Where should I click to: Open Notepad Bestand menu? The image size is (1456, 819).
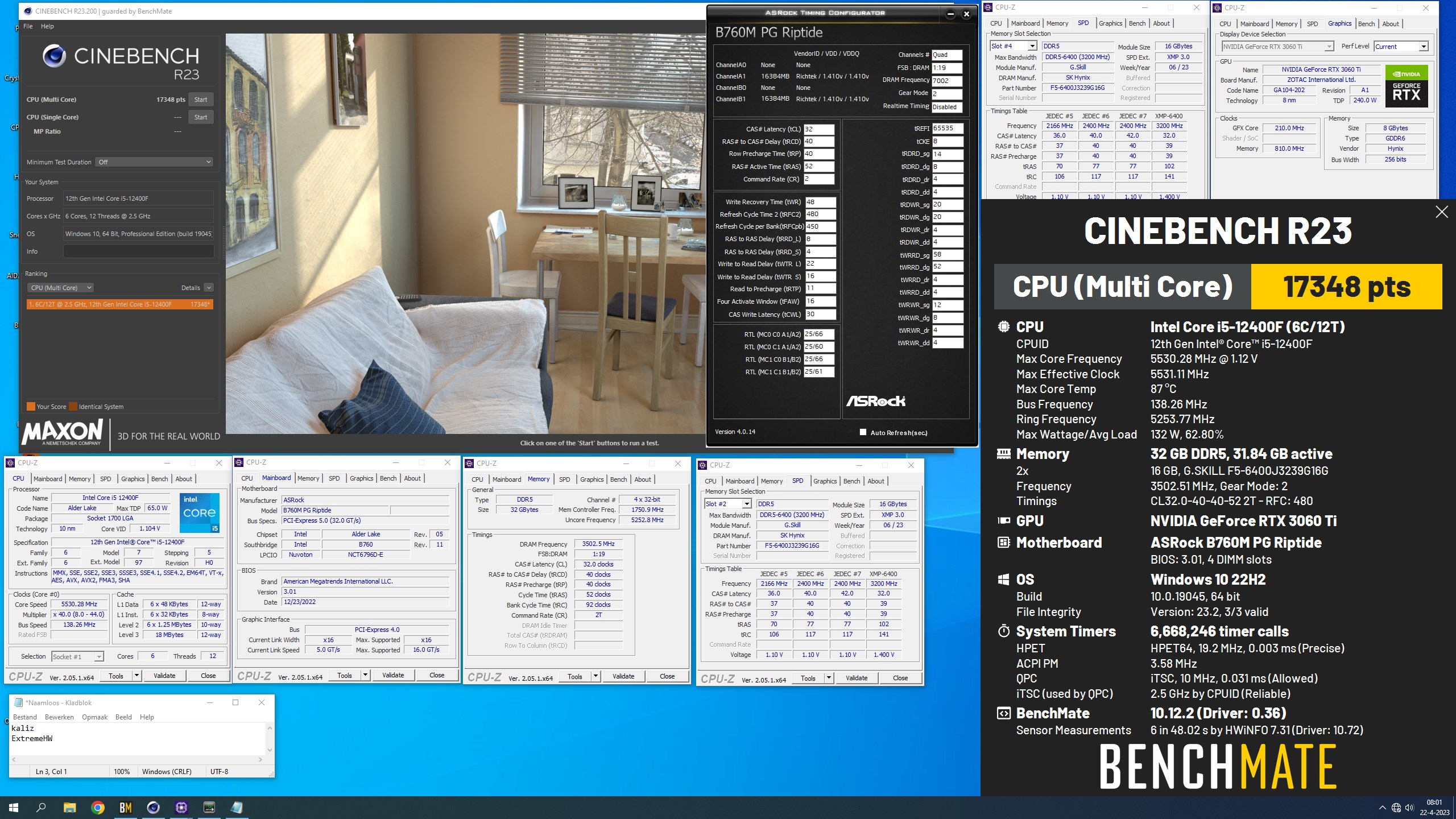coord(25,717)
